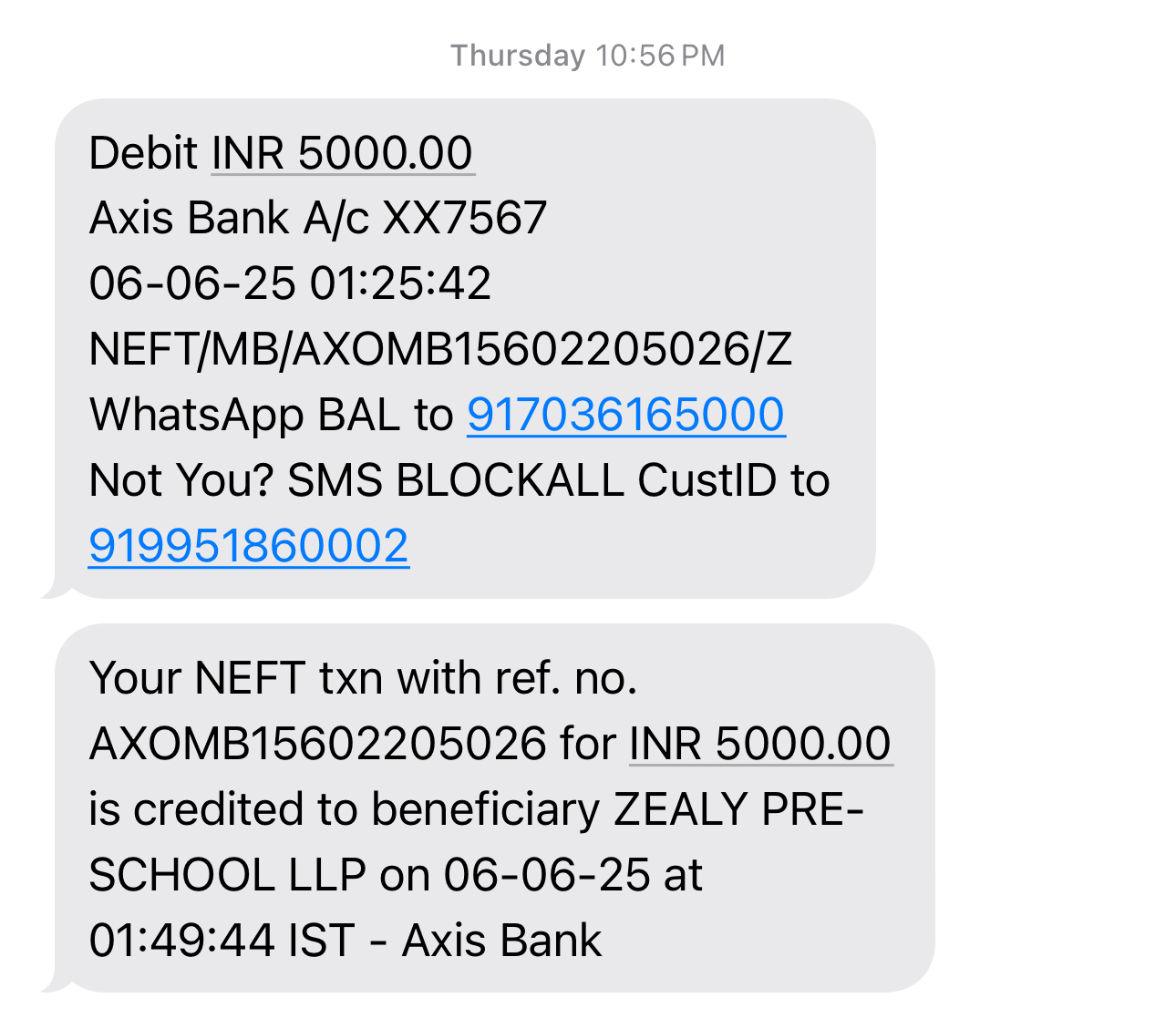Click the 06-06-25 01:25:42 date line

click(290, 283)
